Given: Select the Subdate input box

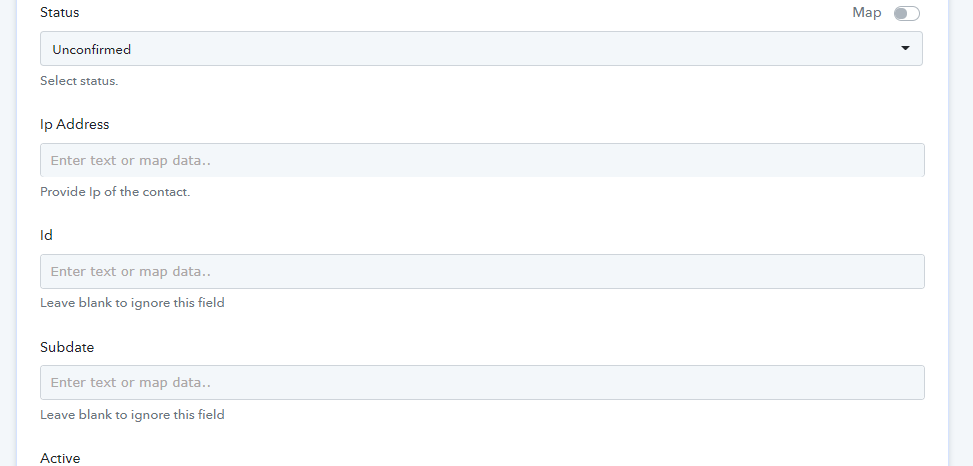Looking at the screenshot, I should click(482, 382).
